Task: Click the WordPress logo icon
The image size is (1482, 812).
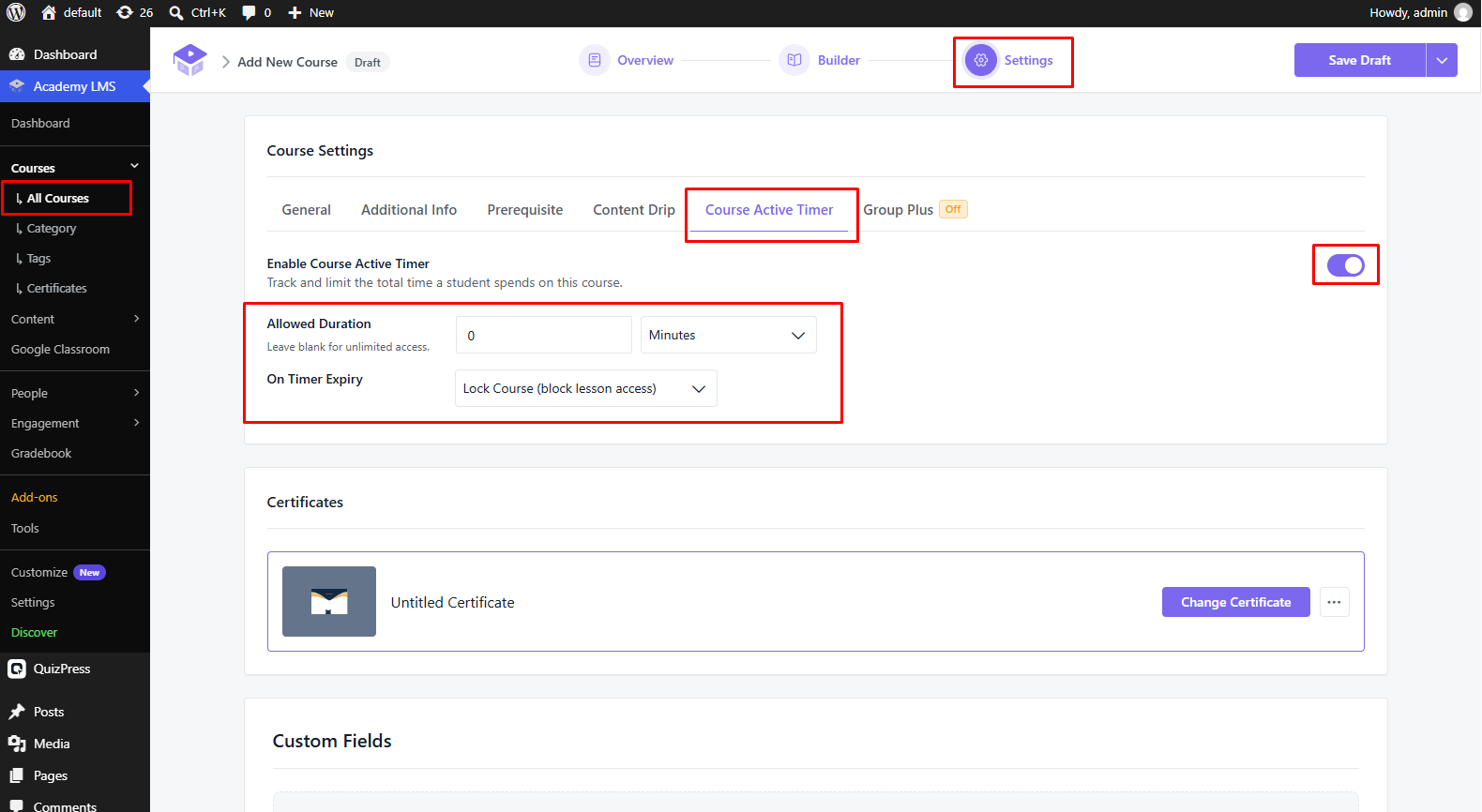Action: coord(16,12)
